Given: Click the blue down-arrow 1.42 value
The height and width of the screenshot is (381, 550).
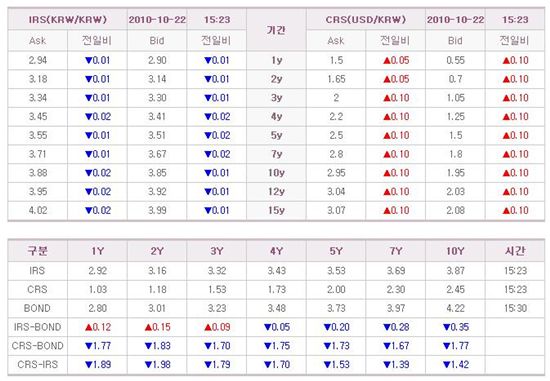Looking at the screenshot, I should pos(456,365).
